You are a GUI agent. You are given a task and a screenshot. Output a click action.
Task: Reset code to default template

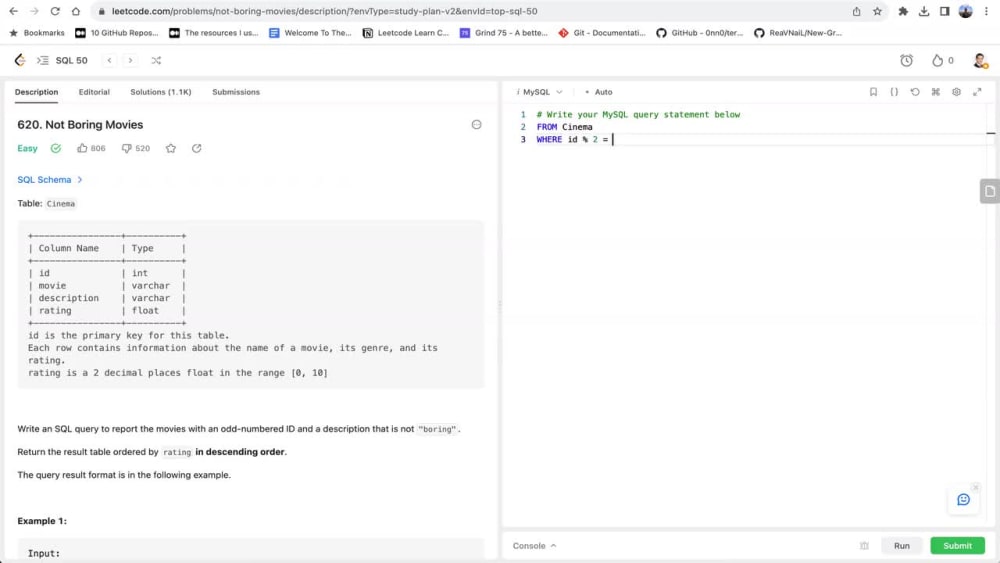pos(915,92)
